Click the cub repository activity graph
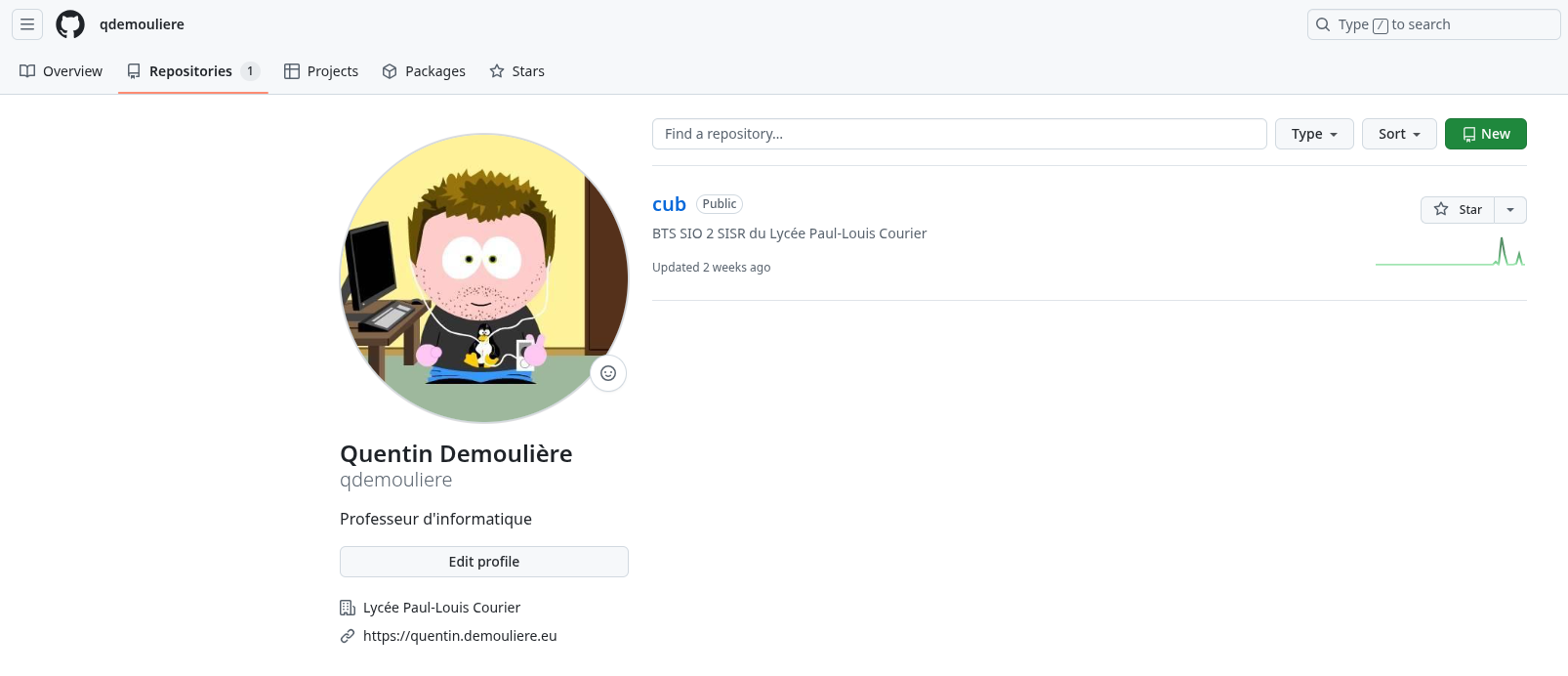The image size is (1568, 676). coord(1450,253)
